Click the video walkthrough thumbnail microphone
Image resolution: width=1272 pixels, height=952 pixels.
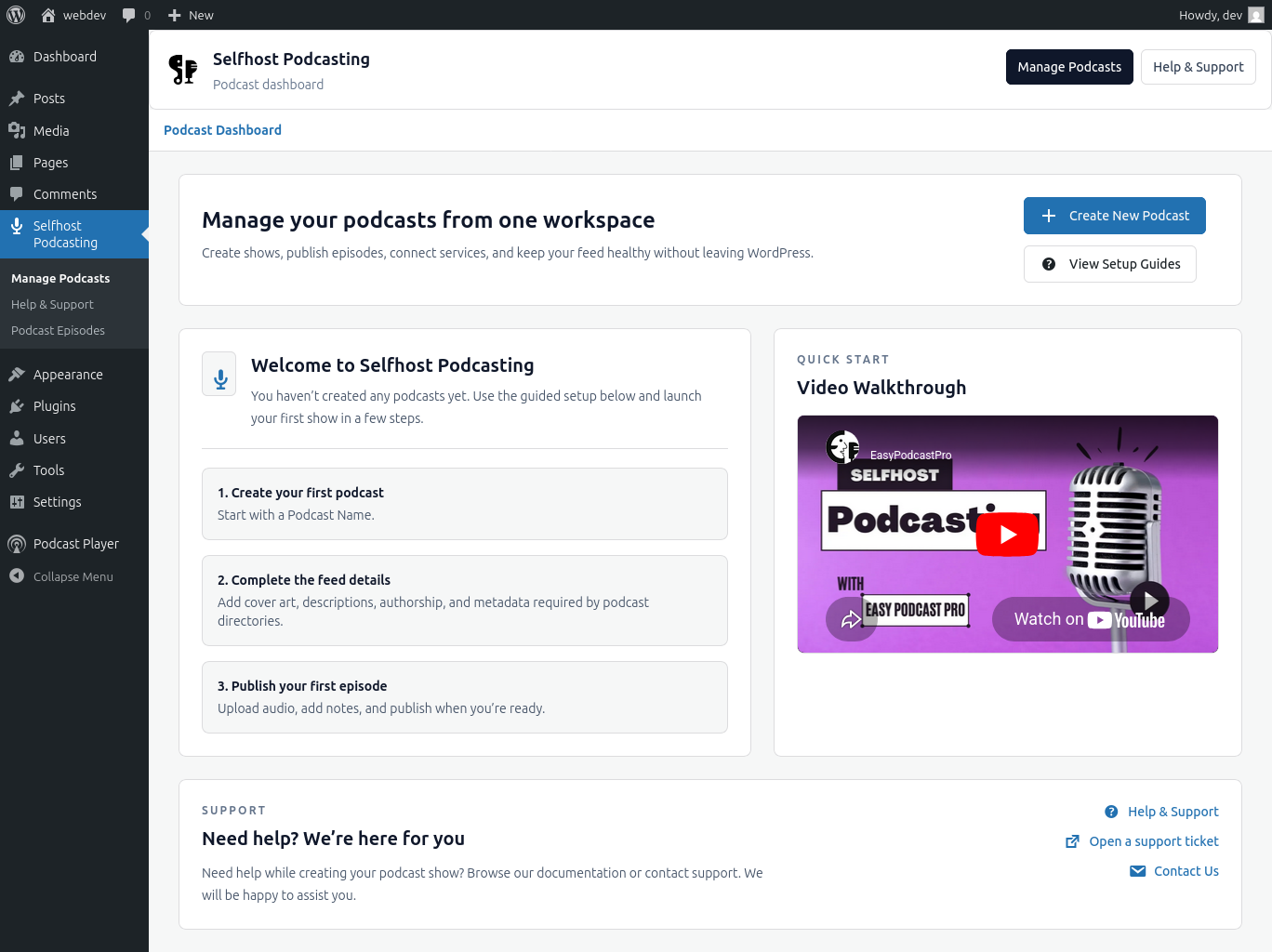1114,530
